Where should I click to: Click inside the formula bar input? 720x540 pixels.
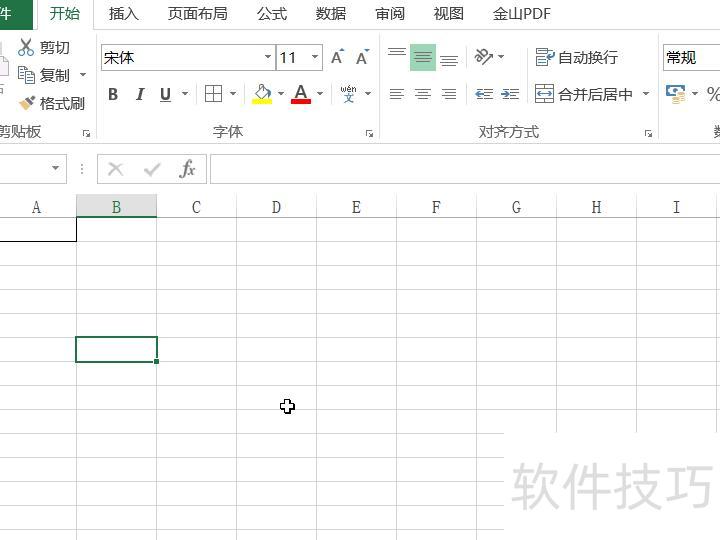(465, 169)
